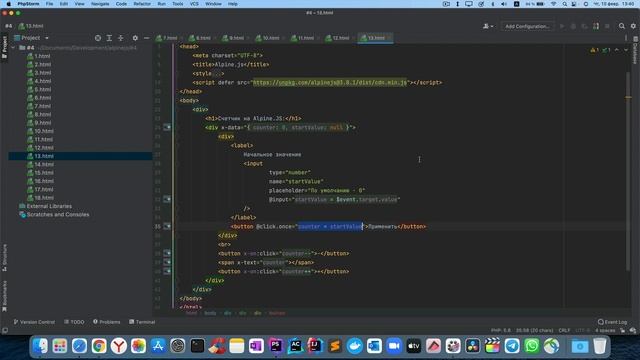Go to next highlighted error arrow
The height and width of the screenshot is (360, 640).
(x=626, y=50)
